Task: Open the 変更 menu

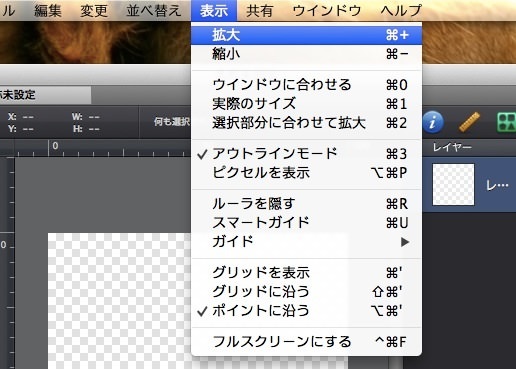Action: tap(94, 11)
